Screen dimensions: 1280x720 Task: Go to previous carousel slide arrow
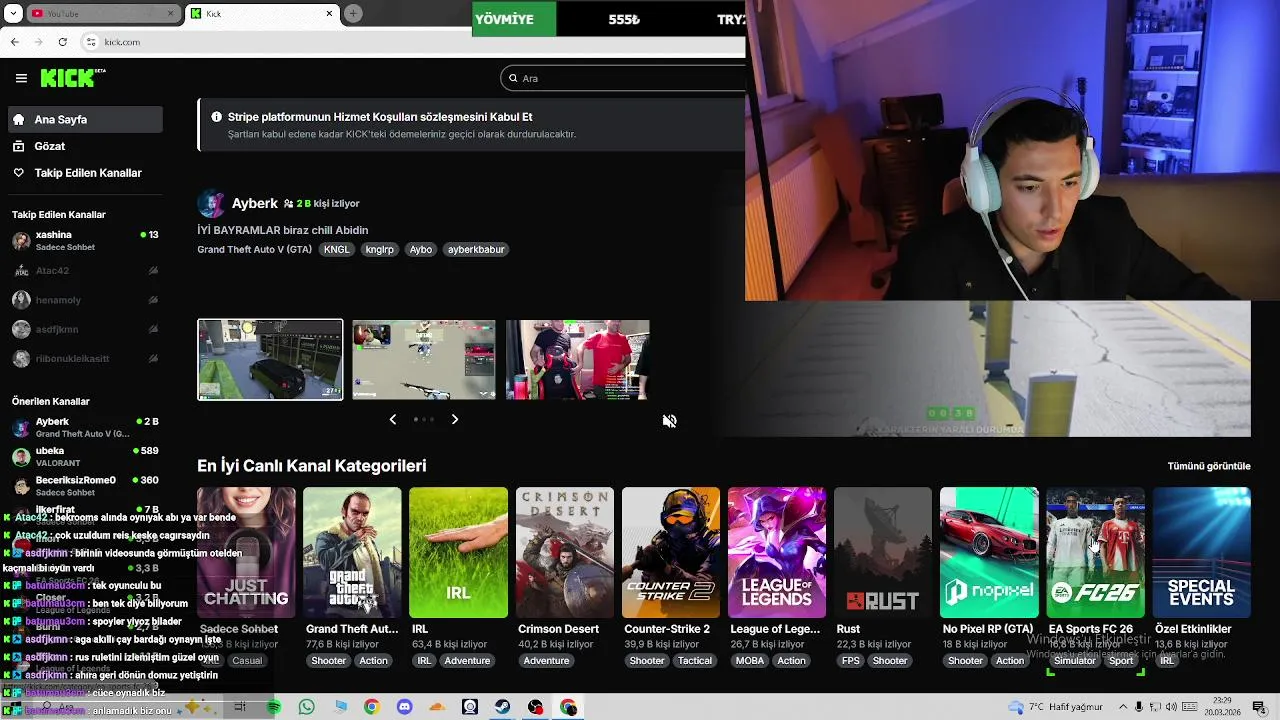pos(392,419)
